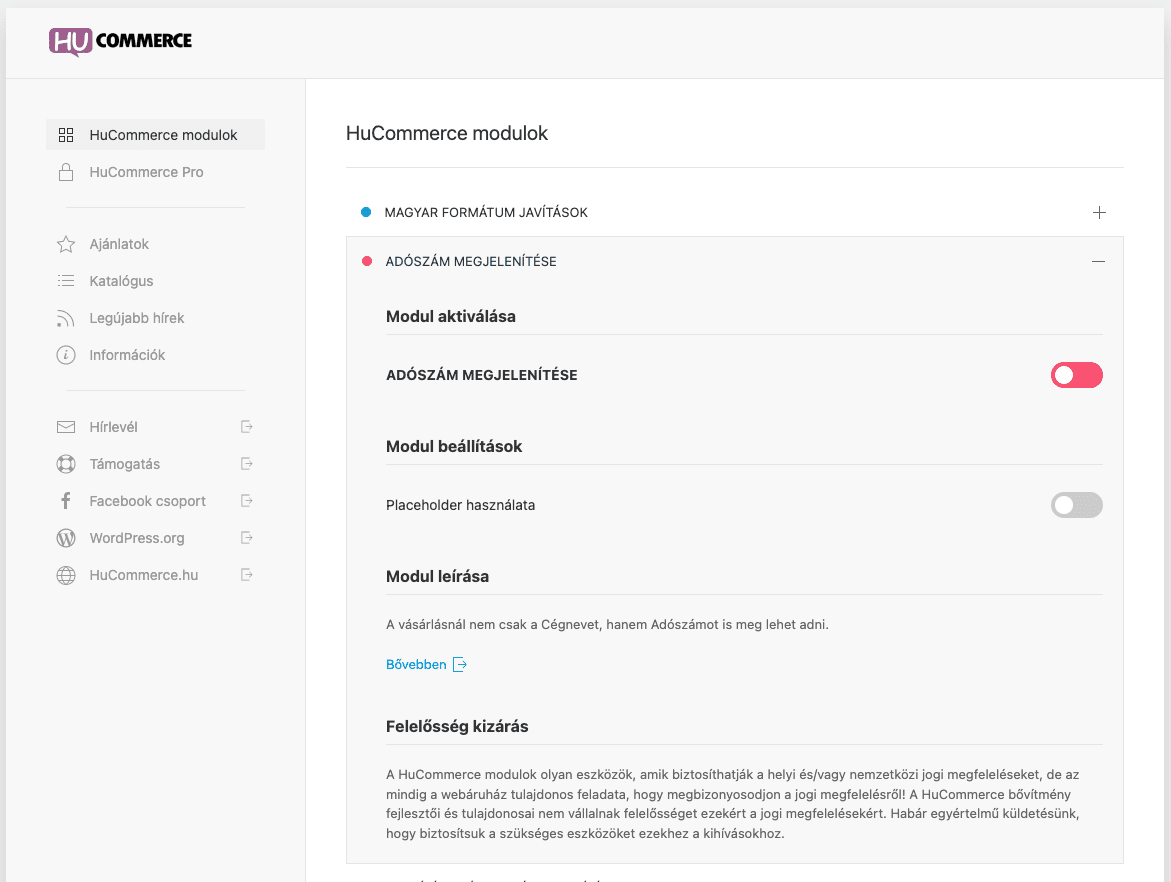
Task: Click the star icon beside Ajánlatok
Action: [66, 244]
